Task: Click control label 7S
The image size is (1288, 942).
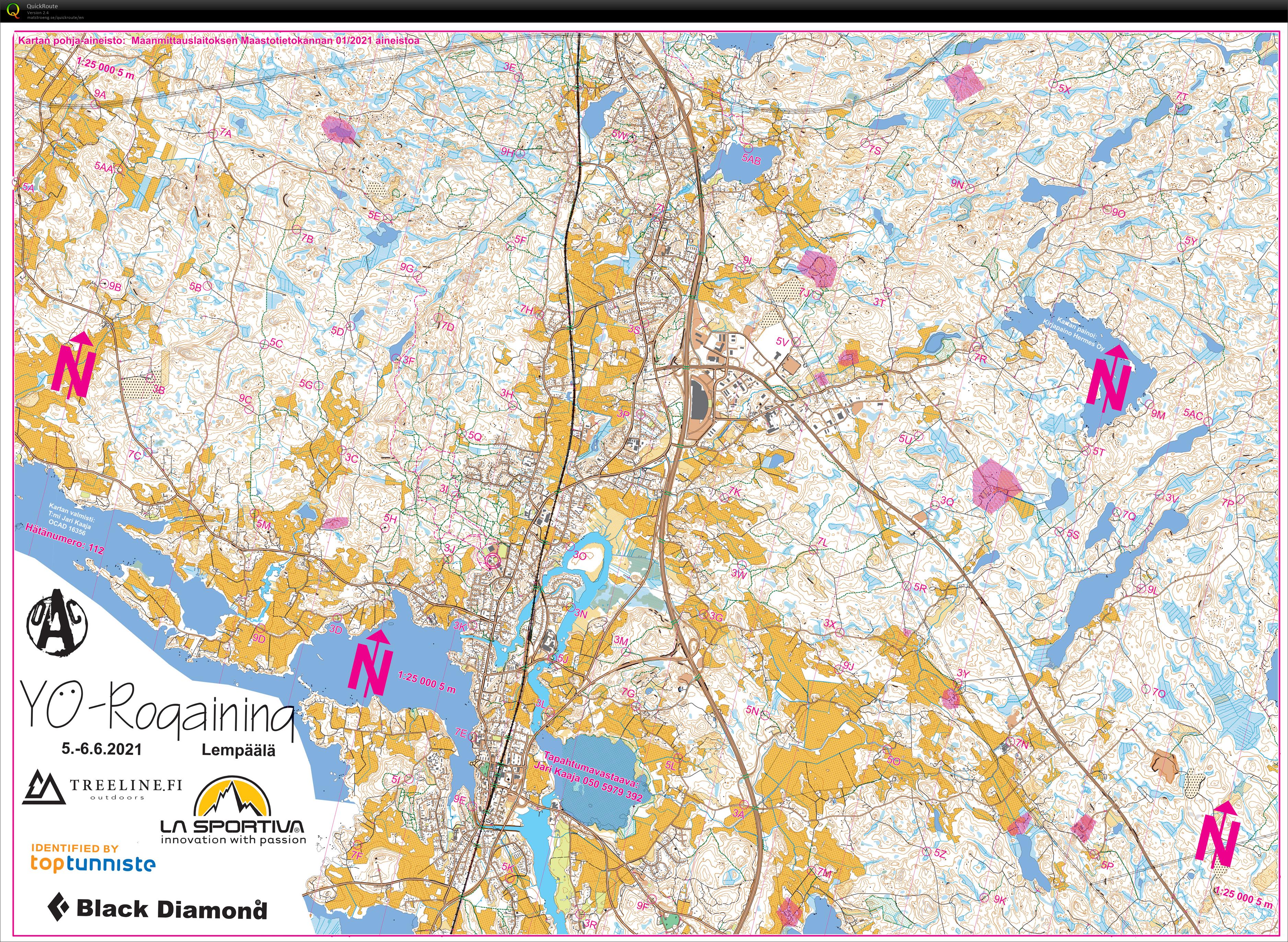Action: [x=875, y=150]
